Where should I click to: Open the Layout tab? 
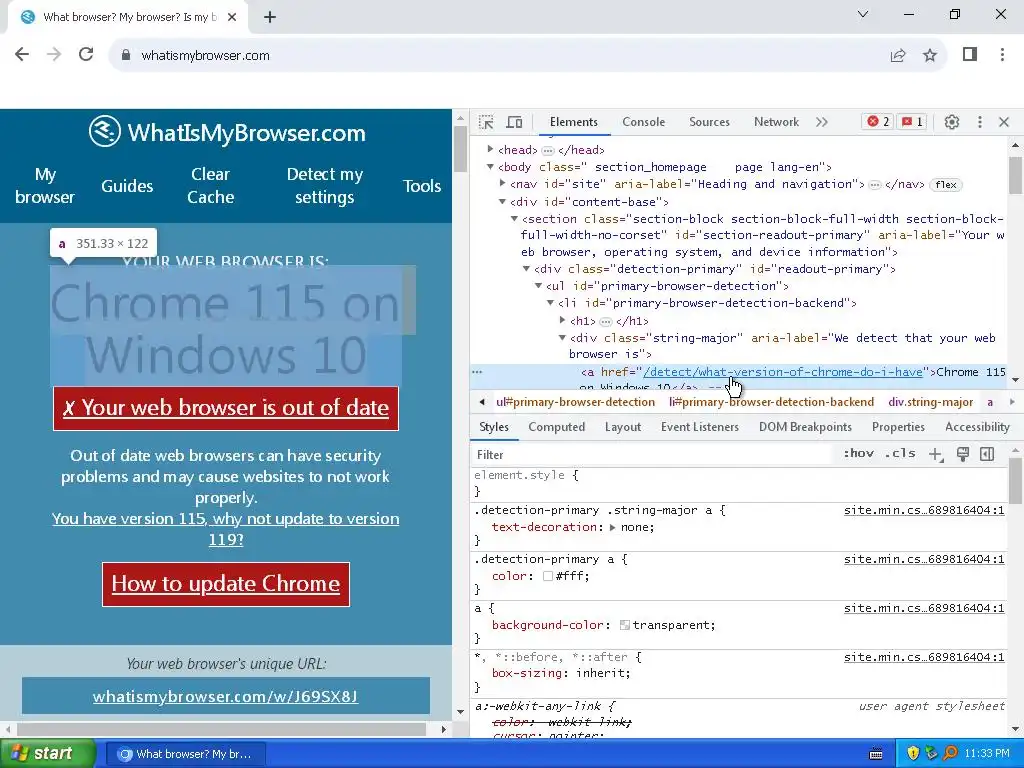tap(622, 427)
